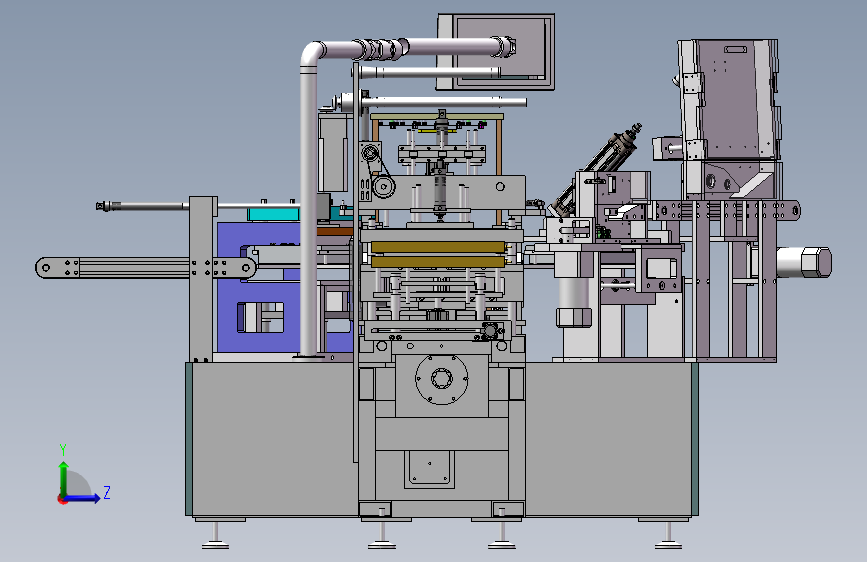Viewport: 867px width, 562px height.
Task: Select the curved elbow of the vertical pipe
Action: [x=311, y=53]
